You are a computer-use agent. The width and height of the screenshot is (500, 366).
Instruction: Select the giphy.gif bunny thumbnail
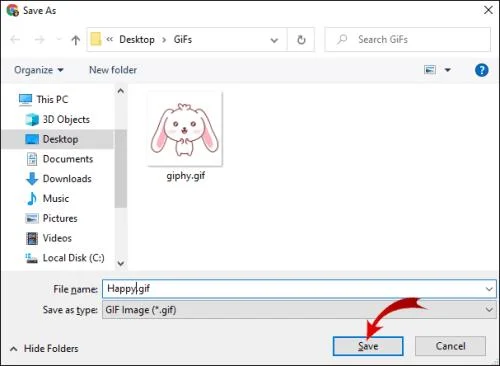[x=185, y=129]
